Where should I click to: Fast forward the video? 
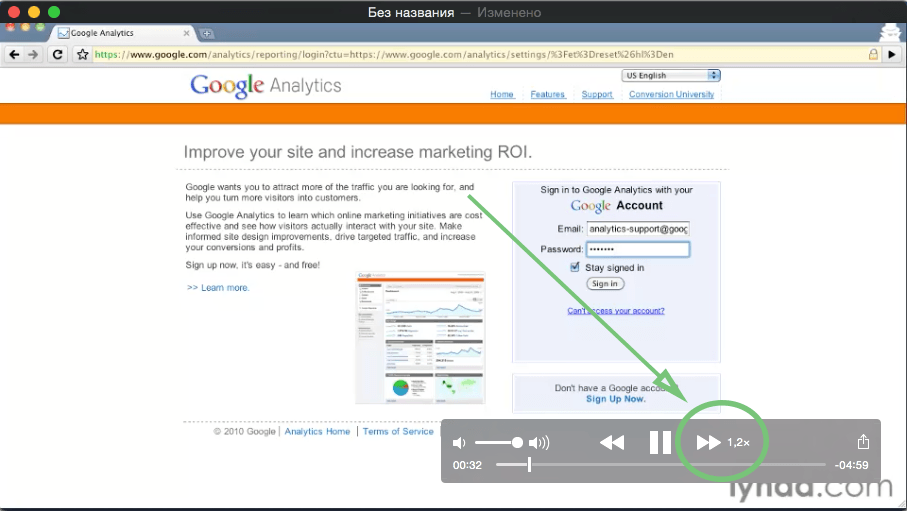[x=708, y=443]
